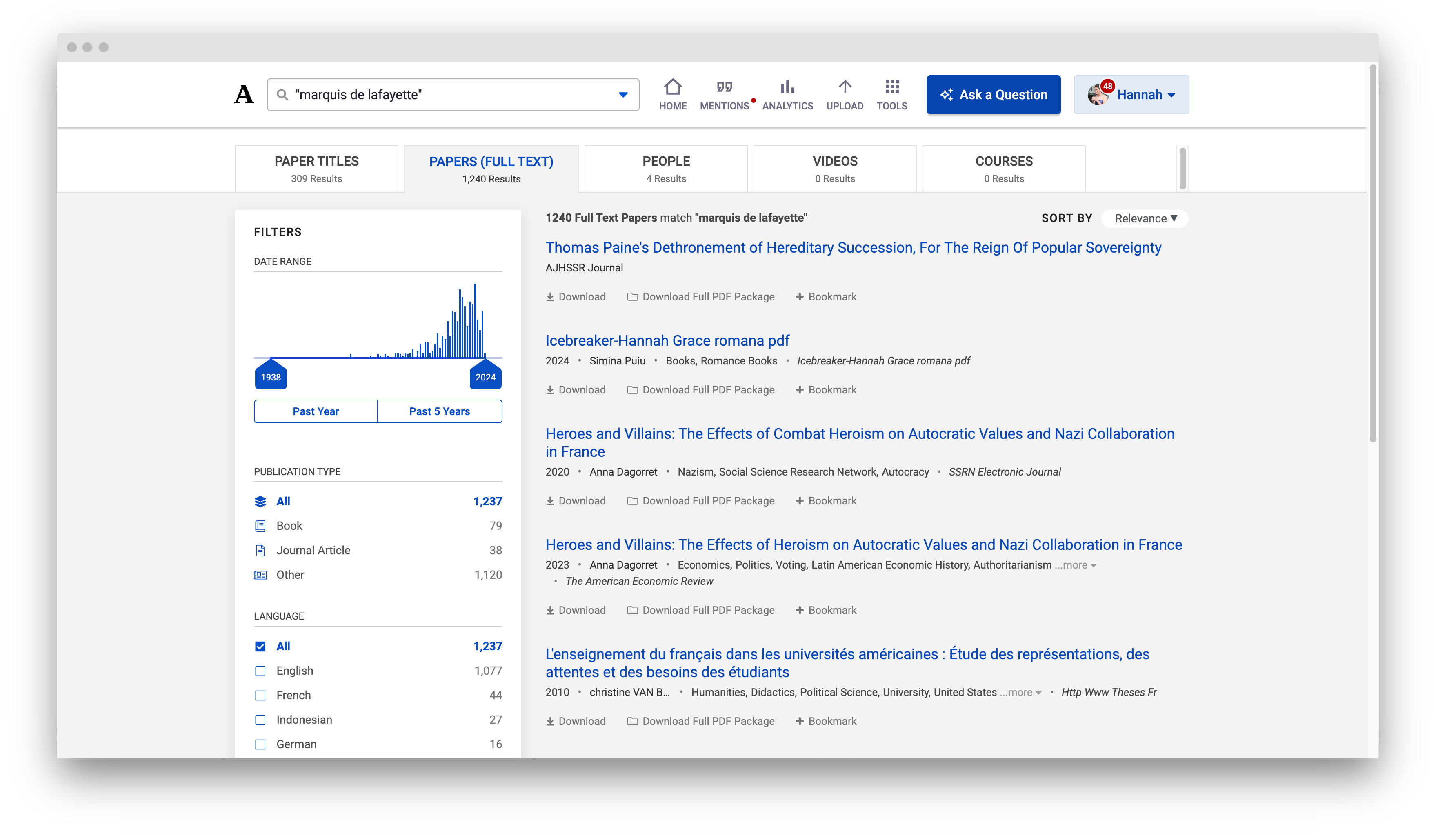
Task: Check the French language filter
Action: (x=260, y=695)
